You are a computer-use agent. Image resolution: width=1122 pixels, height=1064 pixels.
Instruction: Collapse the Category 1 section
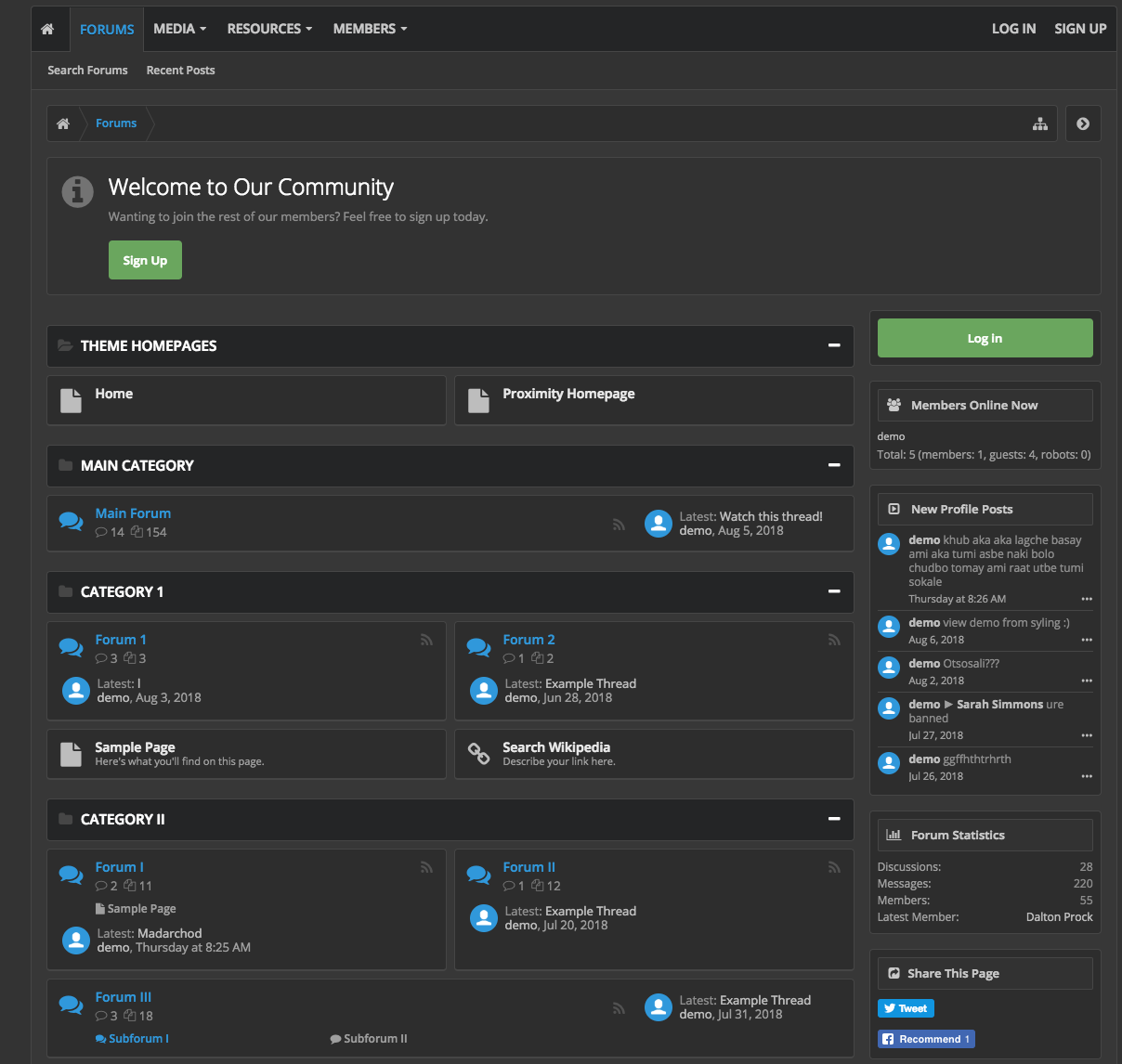[x=834, y=591]
